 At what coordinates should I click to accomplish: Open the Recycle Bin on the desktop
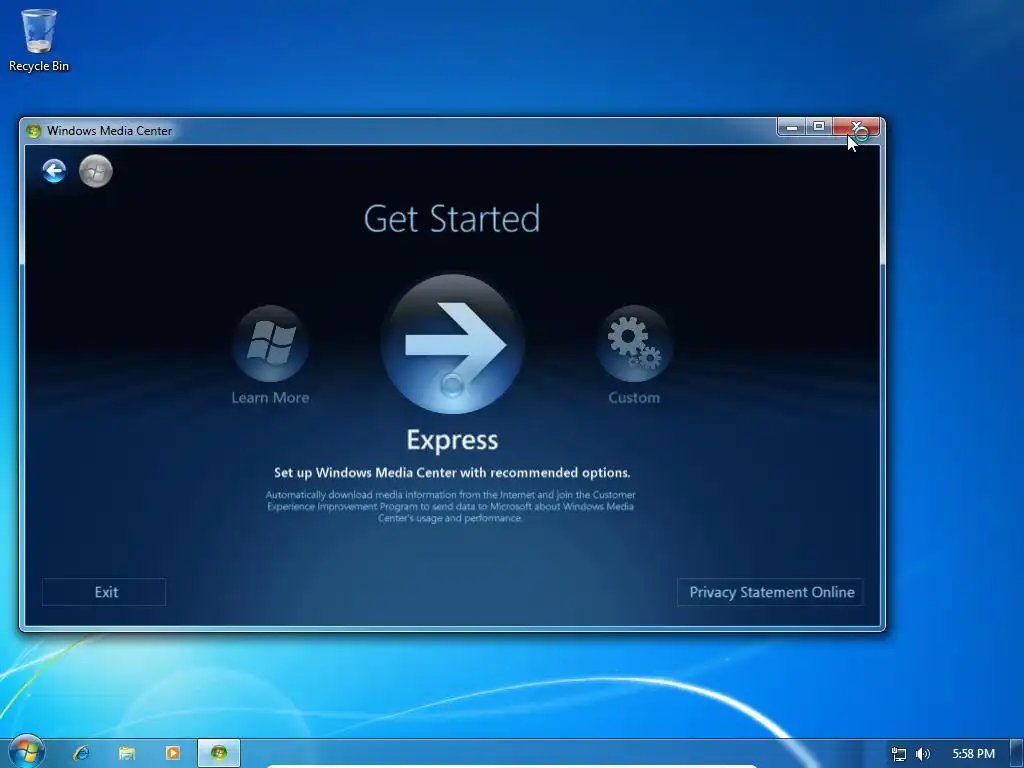point(39,40)
